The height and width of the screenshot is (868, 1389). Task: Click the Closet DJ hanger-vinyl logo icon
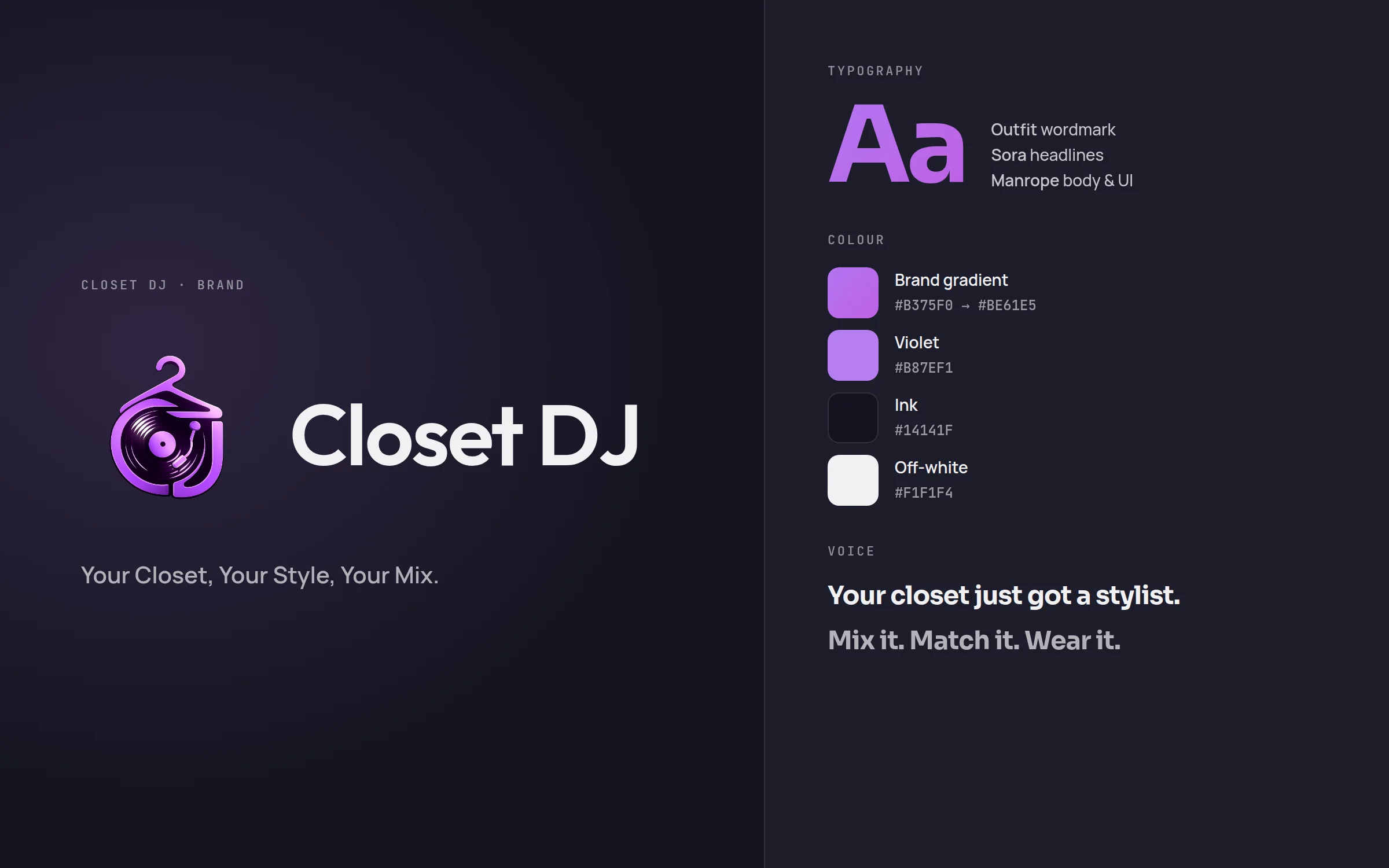(x=167, y=427)
